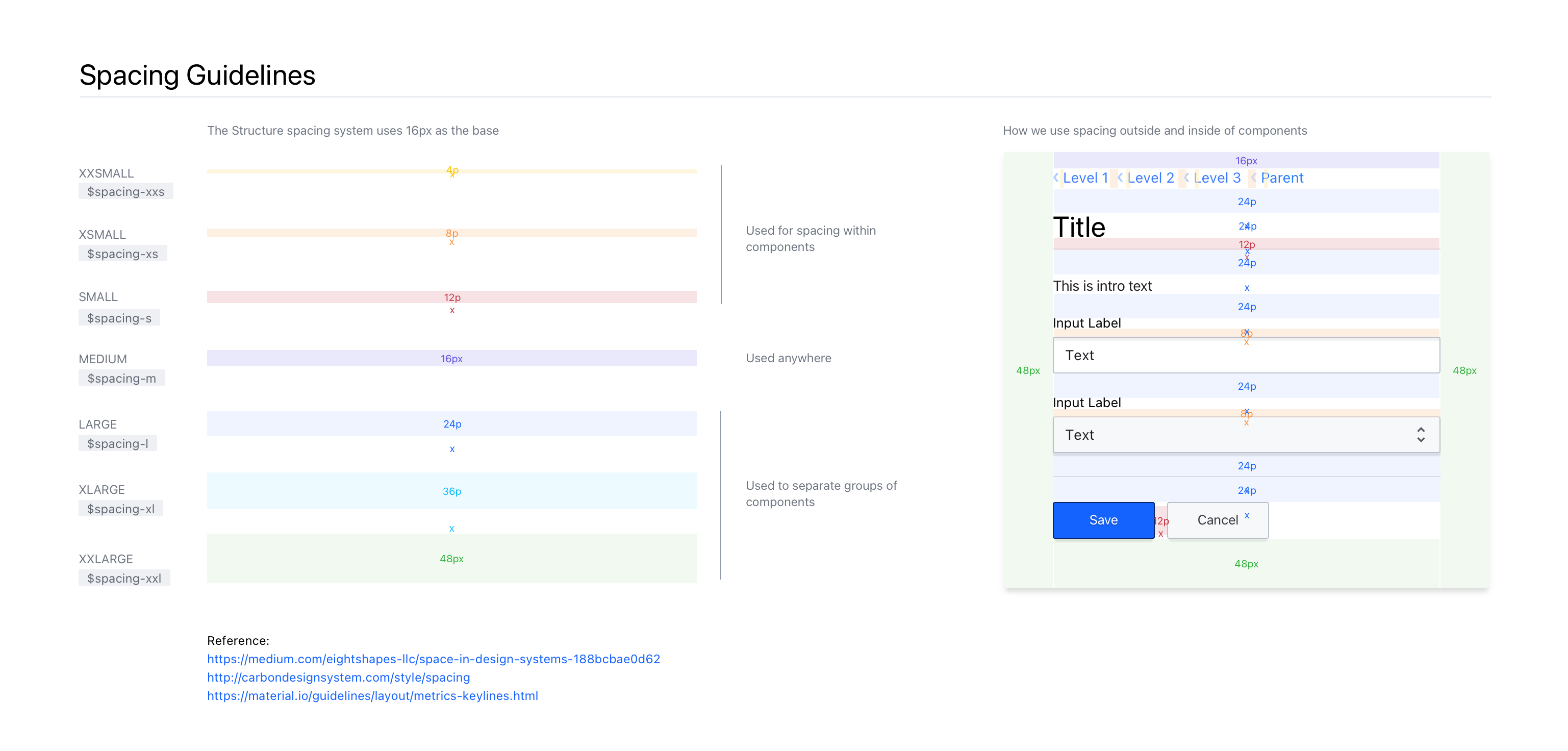The image size is (1568, 751).
Task: Click the select dropdown up-down arrows
Action: (1421, 435)
